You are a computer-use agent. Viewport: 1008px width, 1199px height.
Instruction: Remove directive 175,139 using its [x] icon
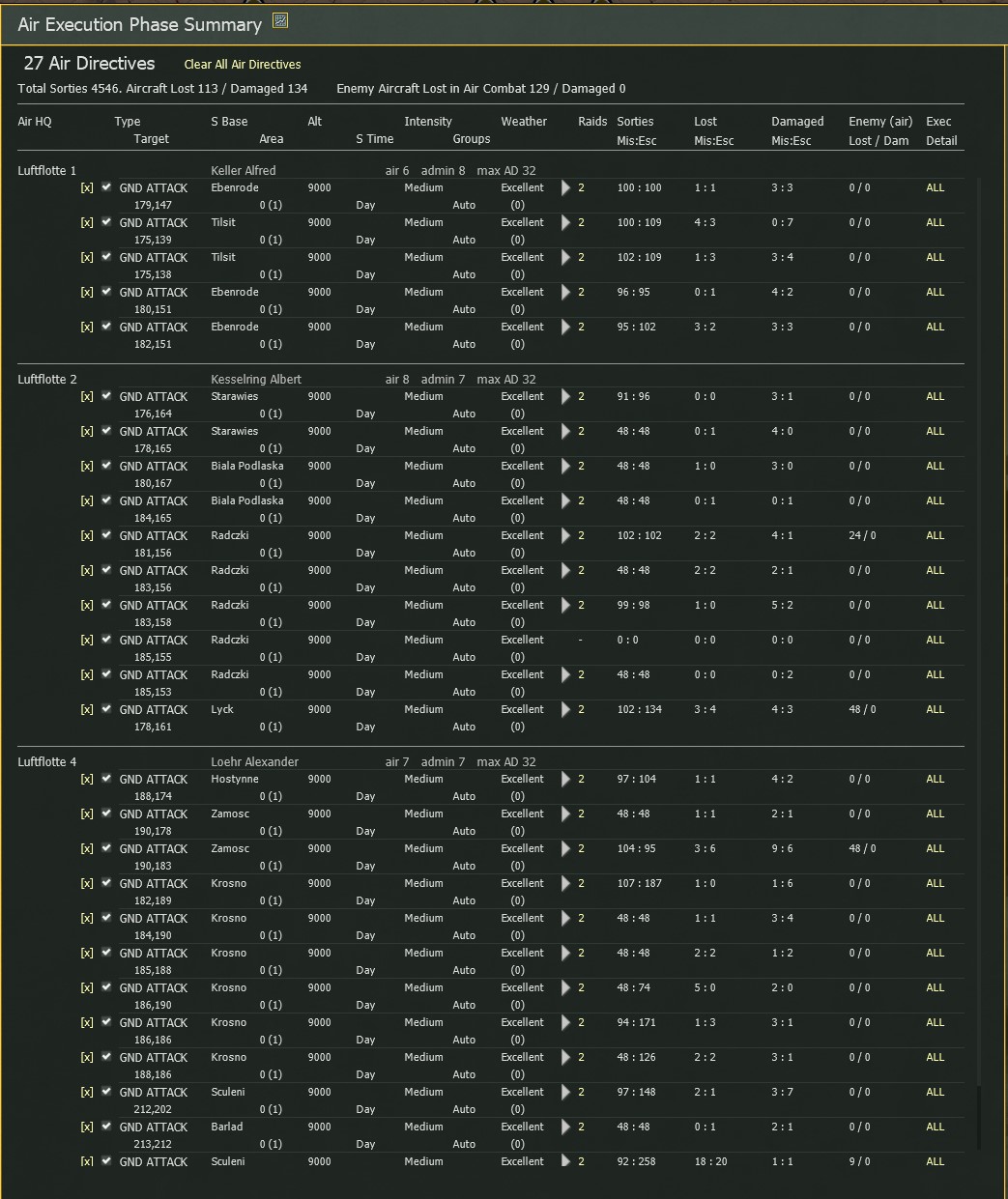coord(87,222)
